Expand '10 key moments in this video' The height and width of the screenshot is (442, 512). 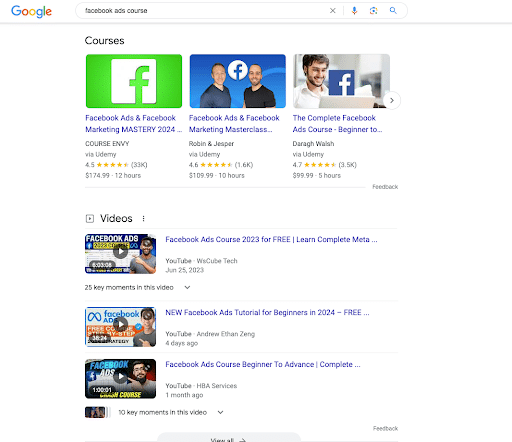pyautogui.click(x=171, y=412)
